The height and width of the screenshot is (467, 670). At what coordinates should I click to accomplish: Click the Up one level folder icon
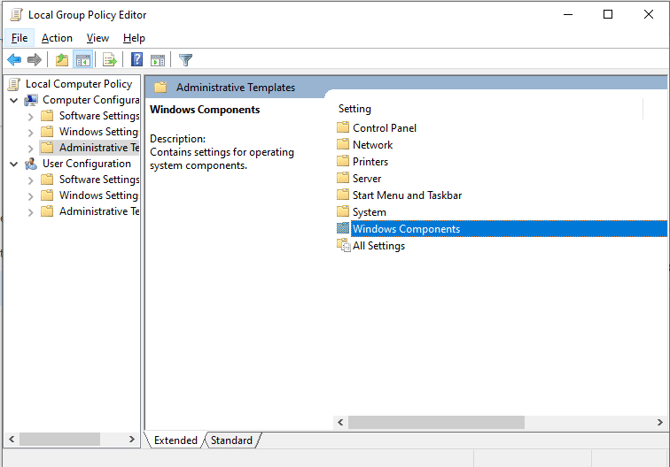pos(62,60)
